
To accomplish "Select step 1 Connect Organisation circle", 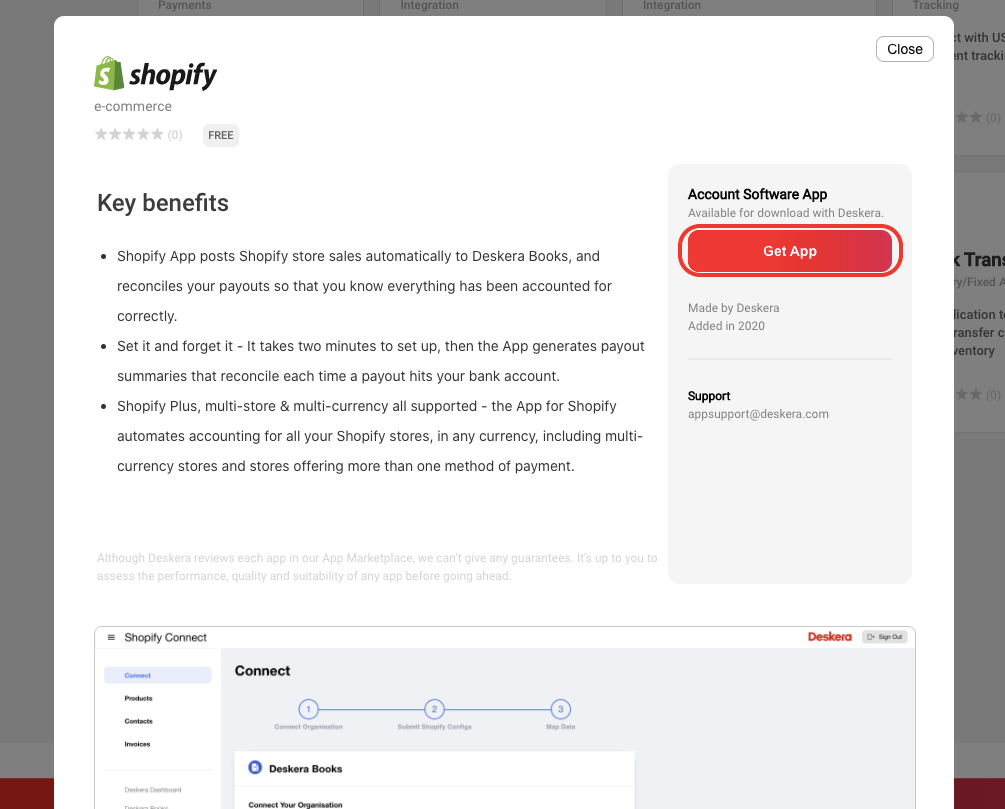I will [x=308, y=709].
